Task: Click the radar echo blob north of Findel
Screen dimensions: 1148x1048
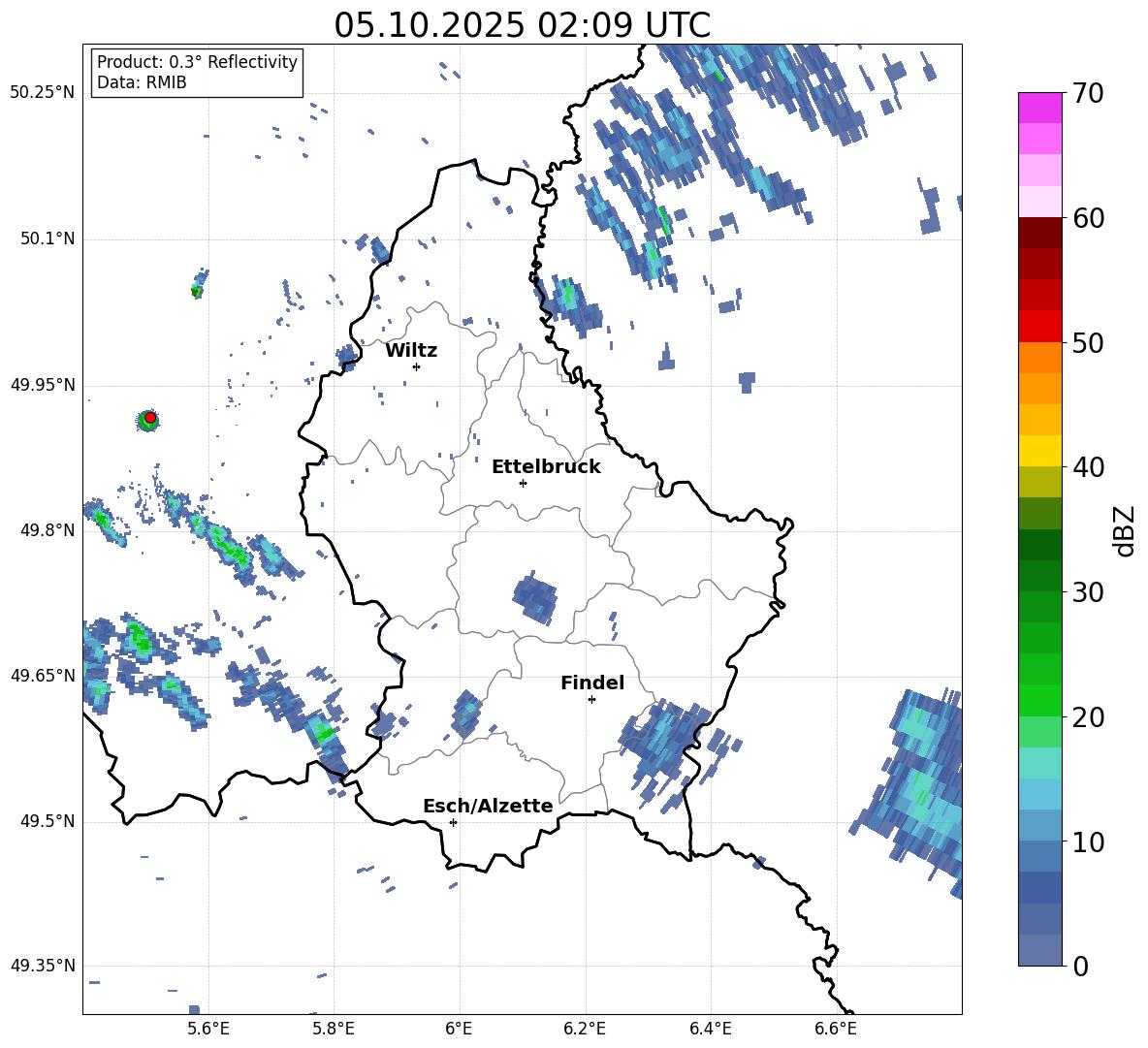Action: coord(534,597)
